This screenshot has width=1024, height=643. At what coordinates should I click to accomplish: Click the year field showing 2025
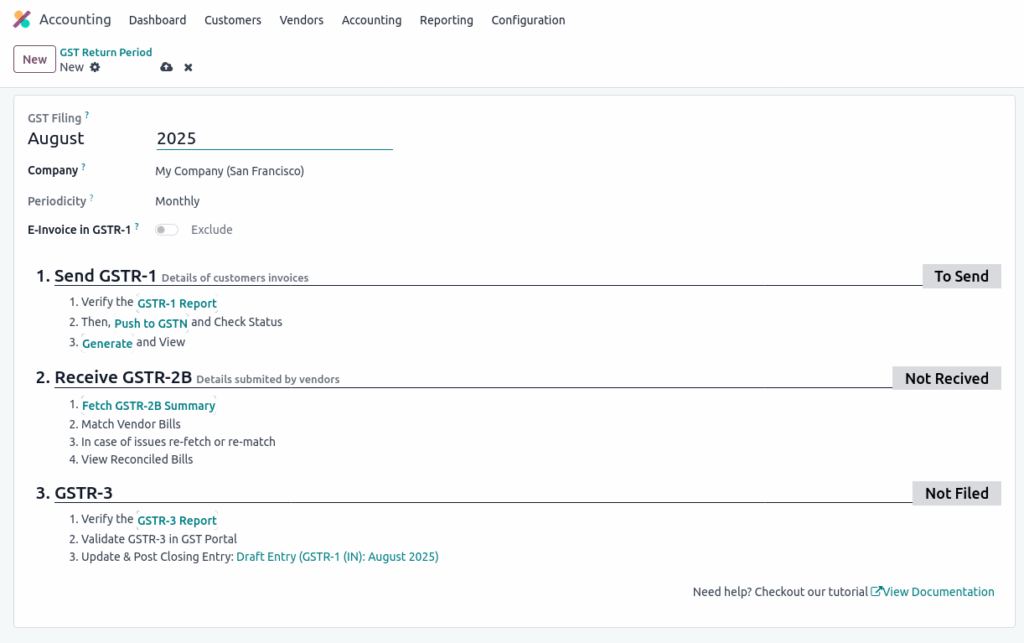[x=274, y=138]
